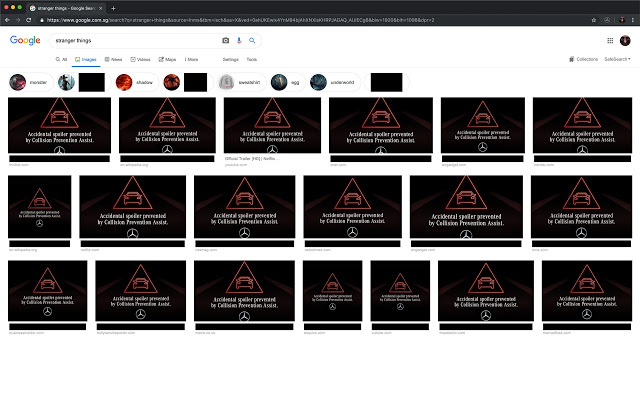Open the Google apps grid
Image resolution: width=640 pixels, height=400 pixels.
[611, 40]
